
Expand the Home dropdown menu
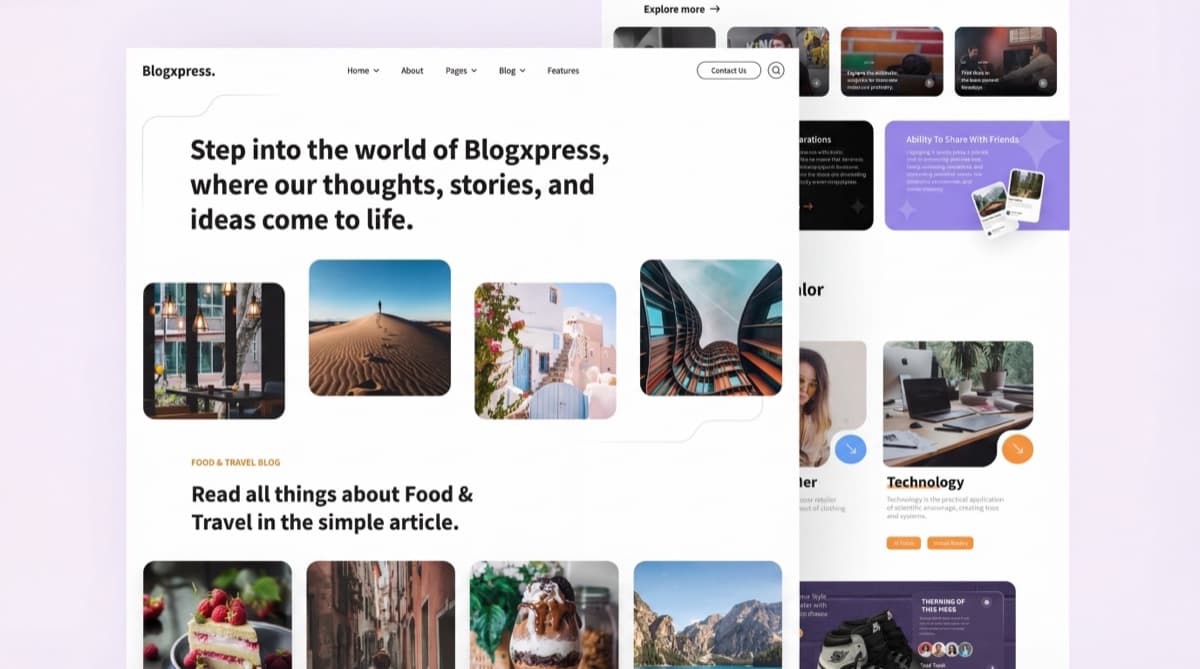point(363,71)
